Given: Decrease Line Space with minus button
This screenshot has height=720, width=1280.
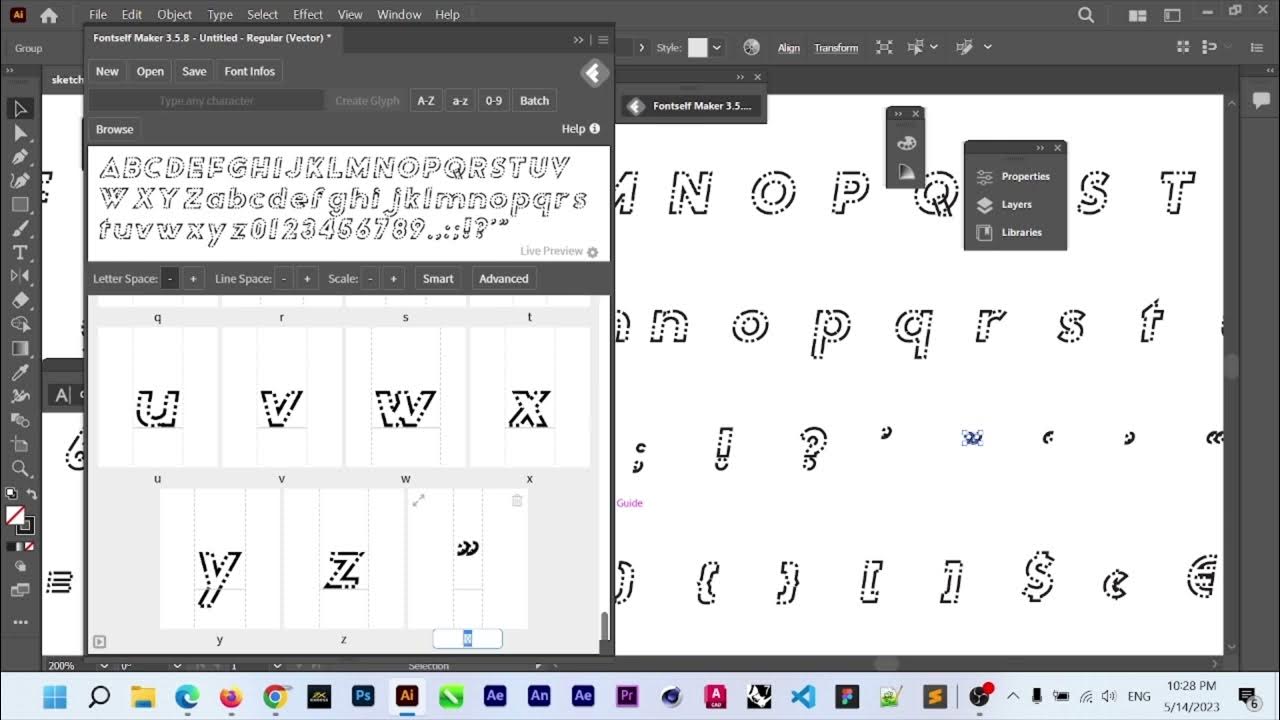Looking at the screenshot, I should (x=284, y=279).
